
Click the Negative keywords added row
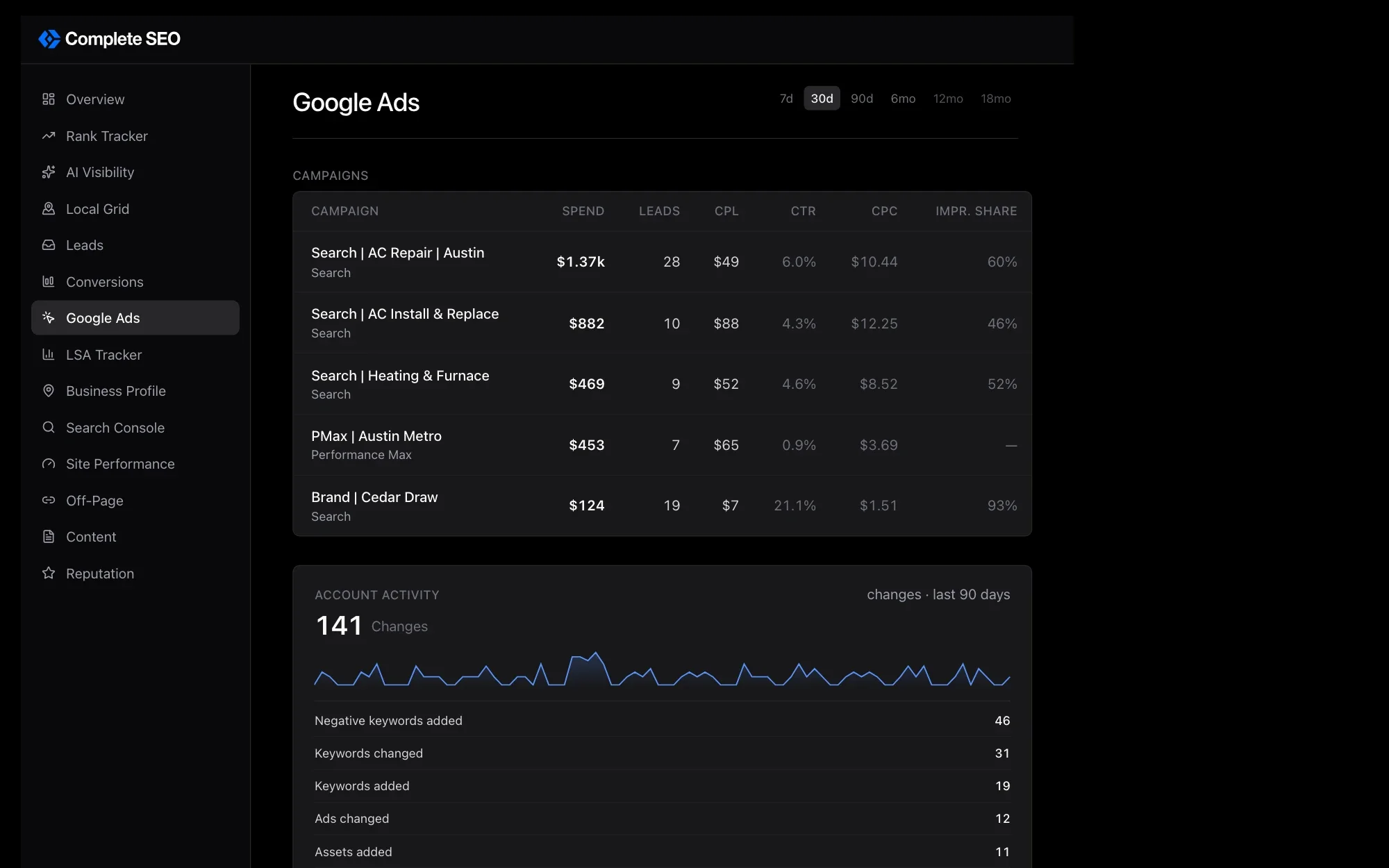tap(662, 721)
